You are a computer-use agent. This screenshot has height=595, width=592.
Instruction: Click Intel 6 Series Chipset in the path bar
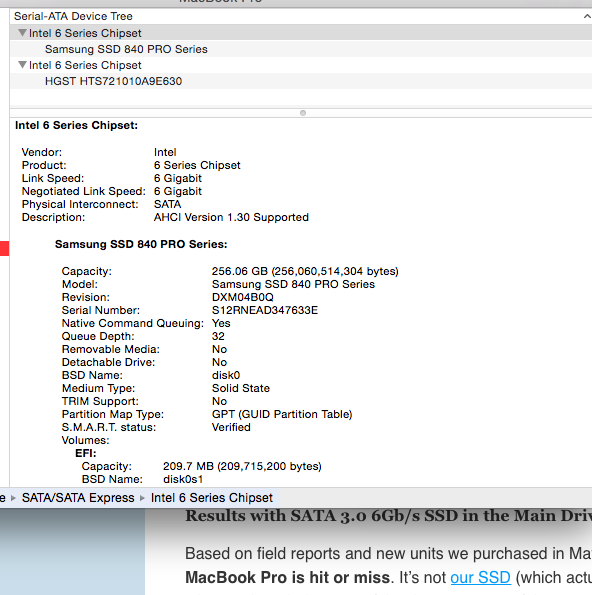212,497
